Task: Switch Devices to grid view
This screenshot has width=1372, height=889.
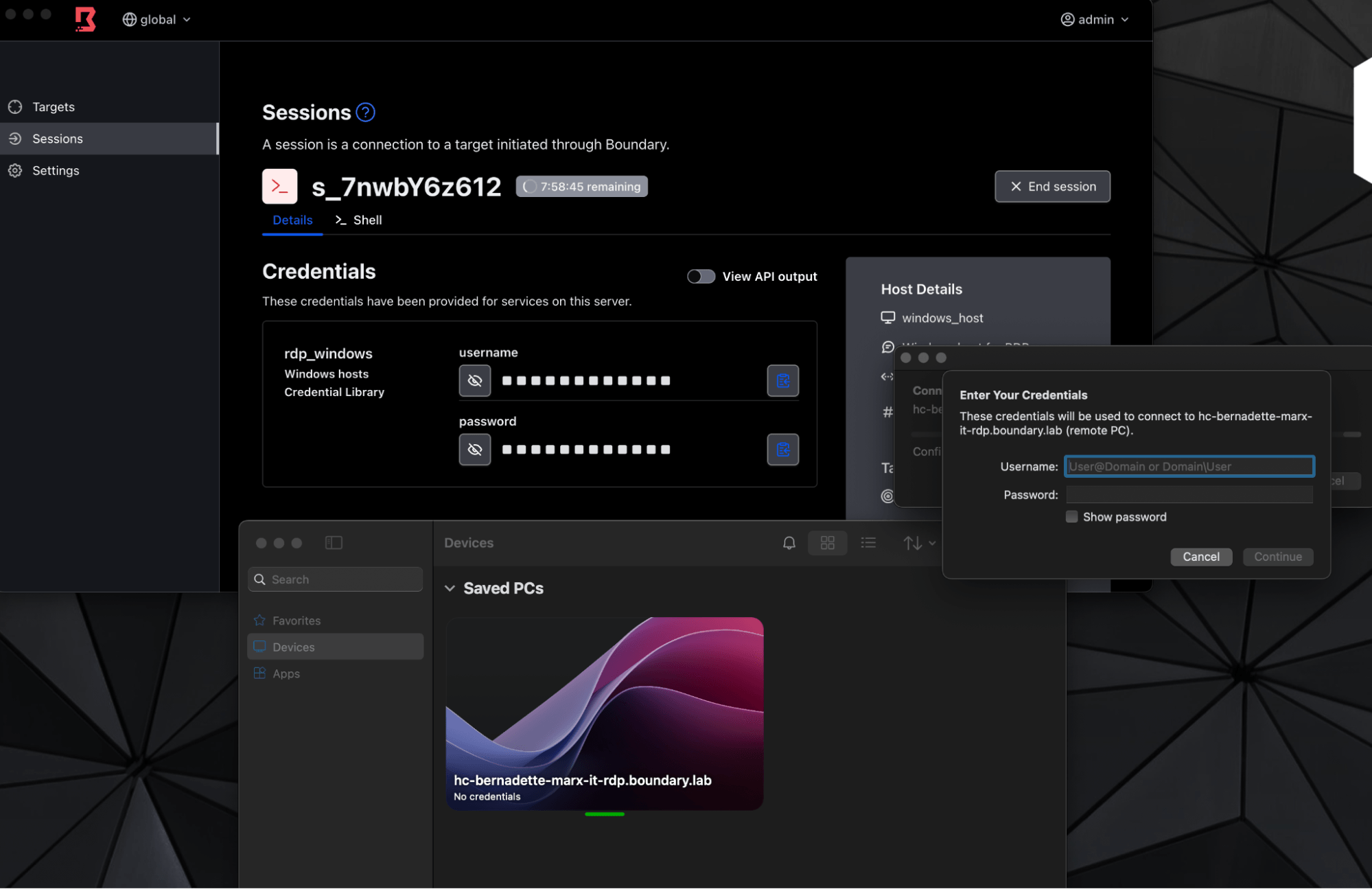Action: click(827, 543)
